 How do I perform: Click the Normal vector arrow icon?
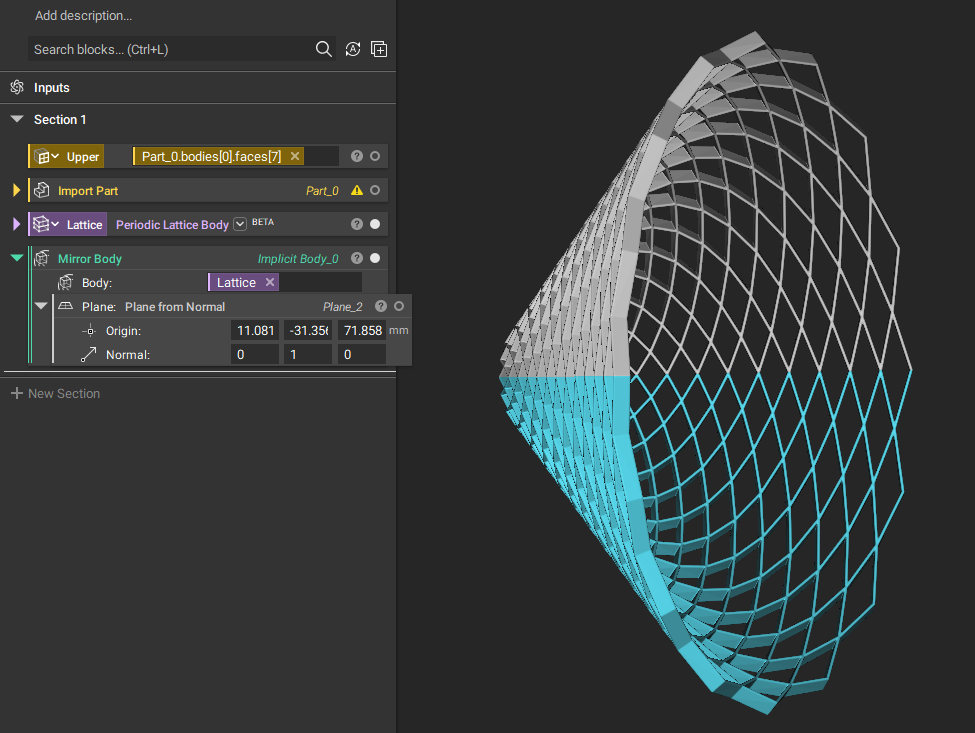click(x=89, y=354)
